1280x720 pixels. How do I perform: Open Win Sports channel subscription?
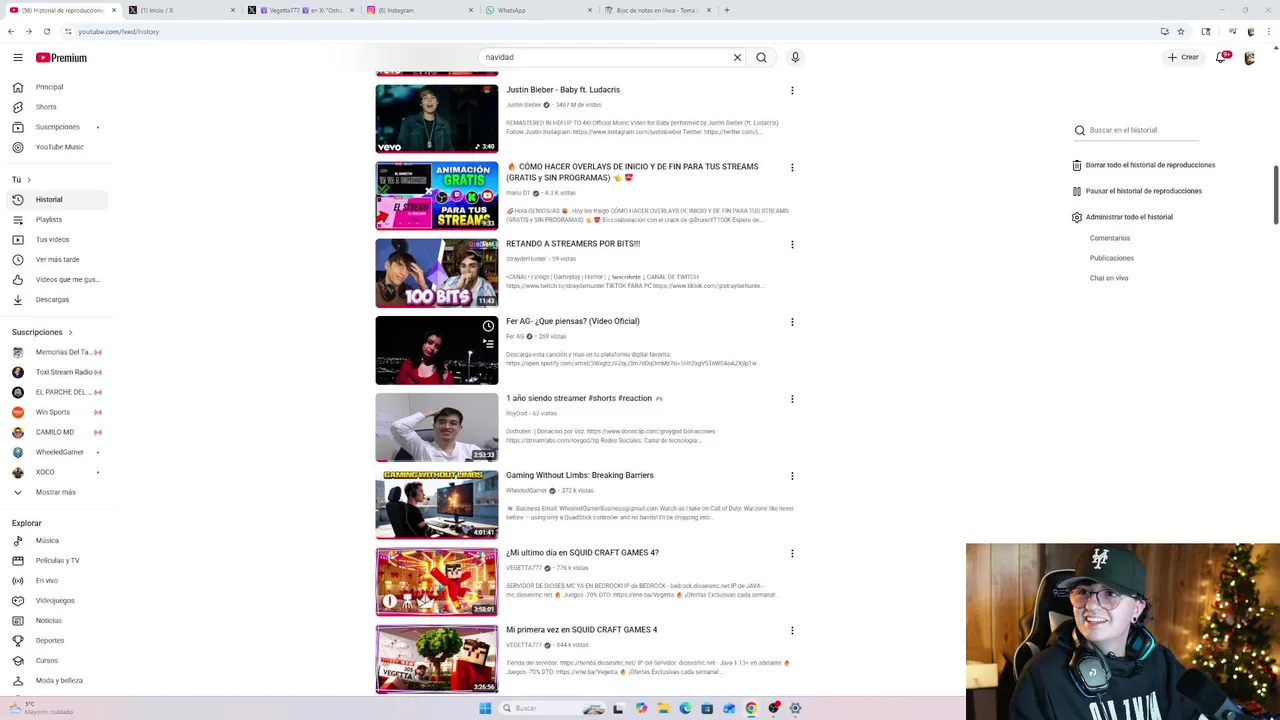coord(56,412)
